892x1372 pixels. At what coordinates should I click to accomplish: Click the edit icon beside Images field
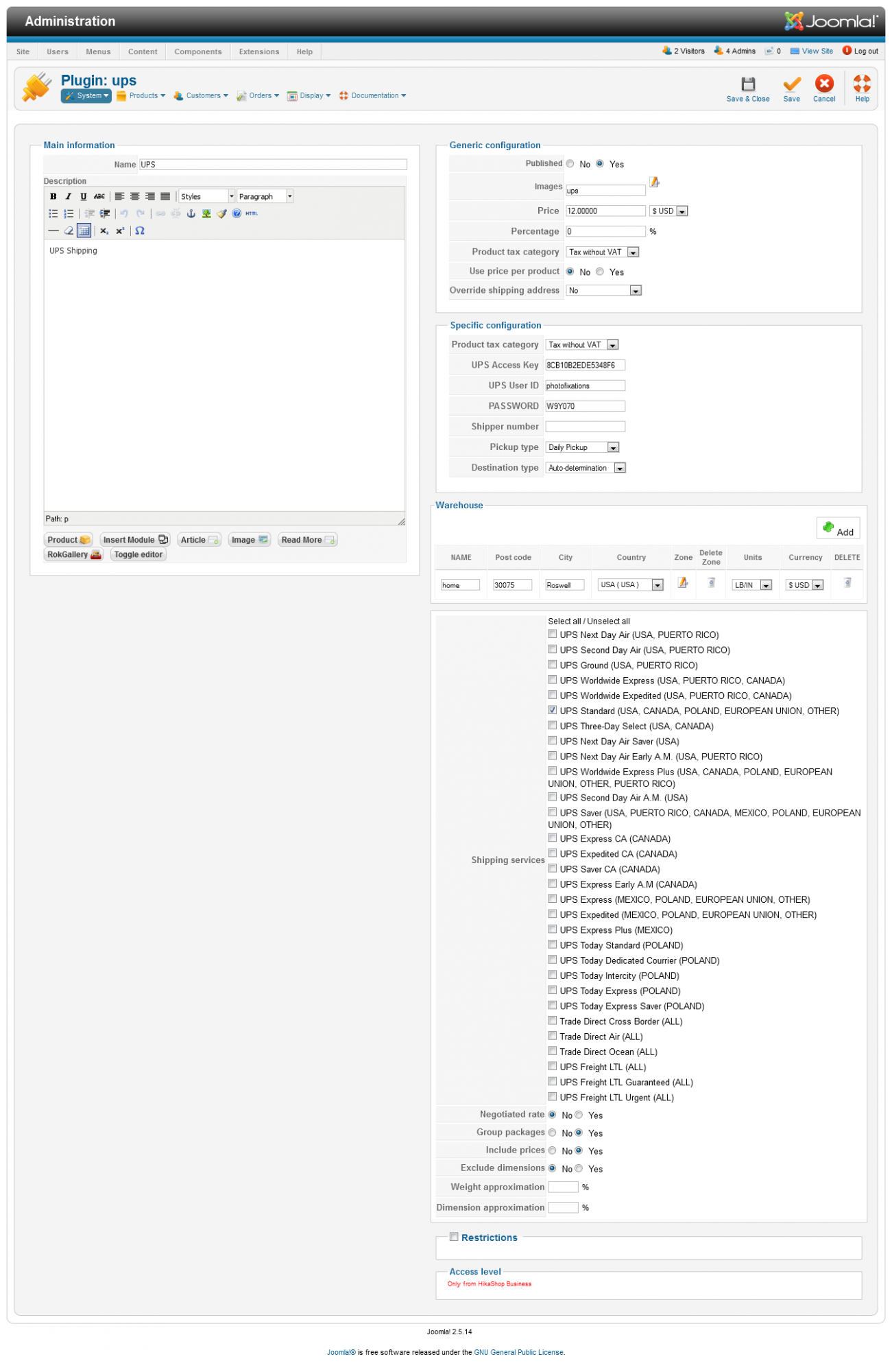point(655,182)
